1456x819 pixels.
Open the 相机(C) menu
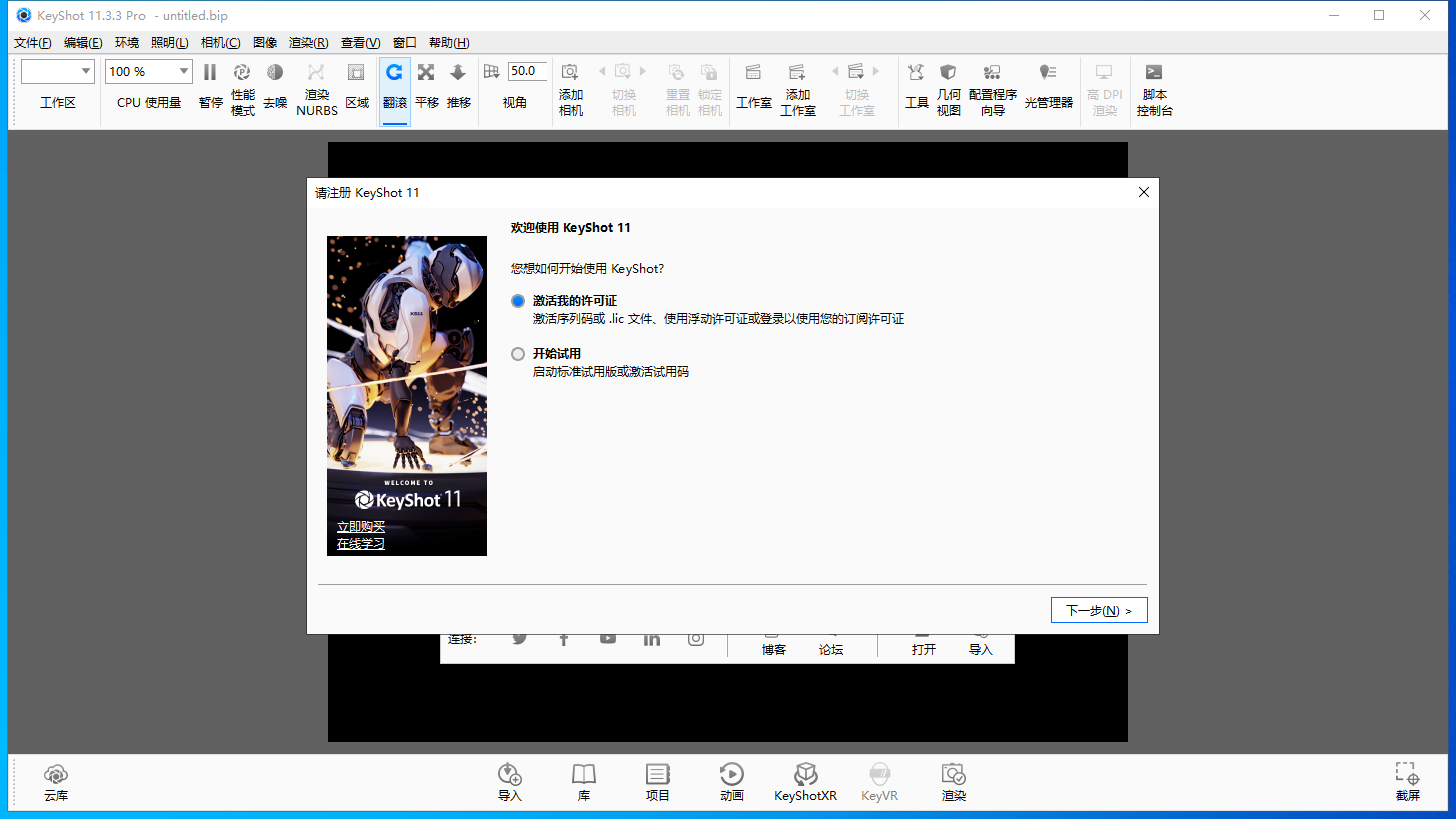pyautogui.click(x=221, y=43)
